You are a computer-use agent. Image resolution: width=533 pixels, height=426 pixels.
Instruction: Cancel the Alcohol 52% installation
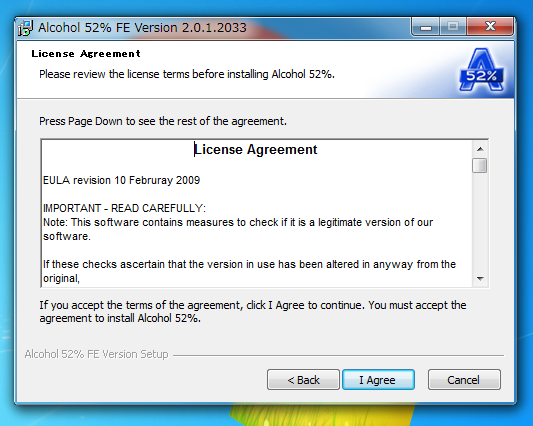pyautogui.click(x=464, y=379)
